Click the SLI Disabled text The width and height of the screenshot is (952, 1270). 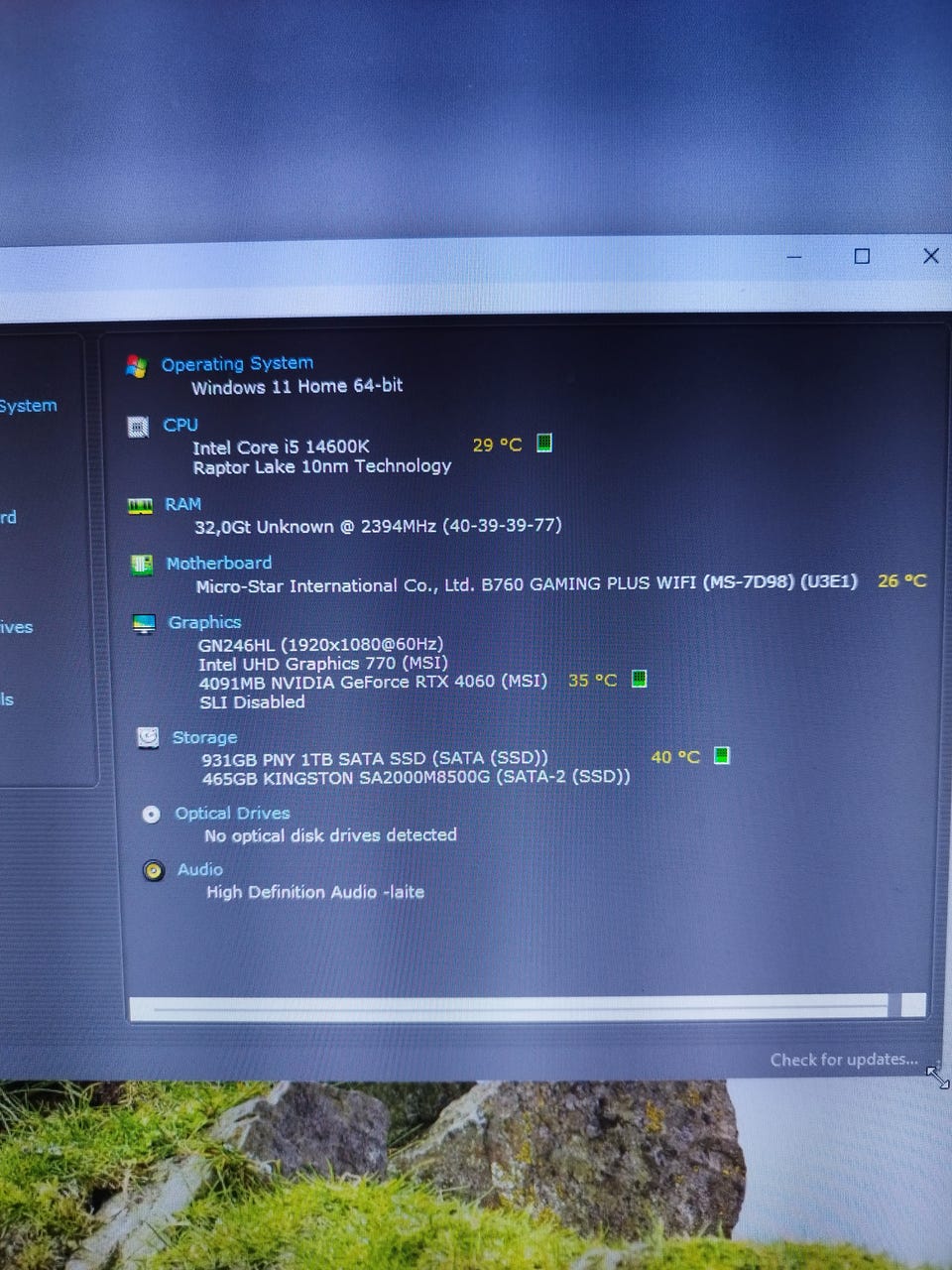252,701
